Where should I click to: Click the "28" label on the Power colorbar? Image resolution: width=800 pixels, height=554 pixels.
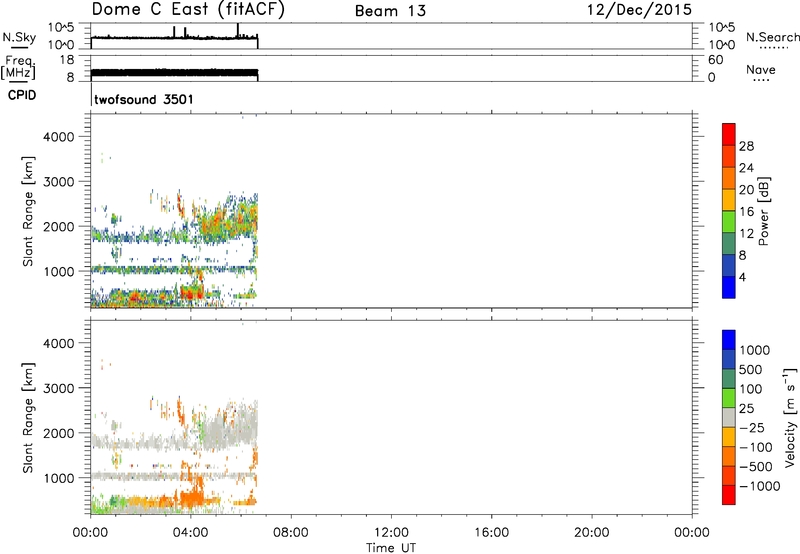tap(746, 146)
